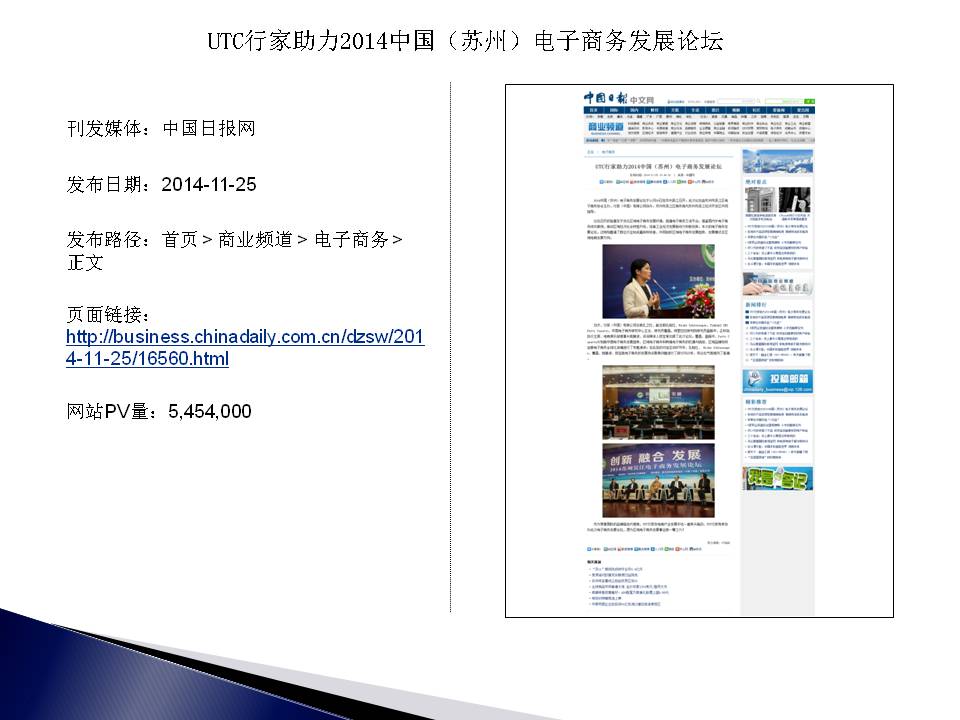
Task: Select the conference hall audience photo
Action: coord(658,402)
